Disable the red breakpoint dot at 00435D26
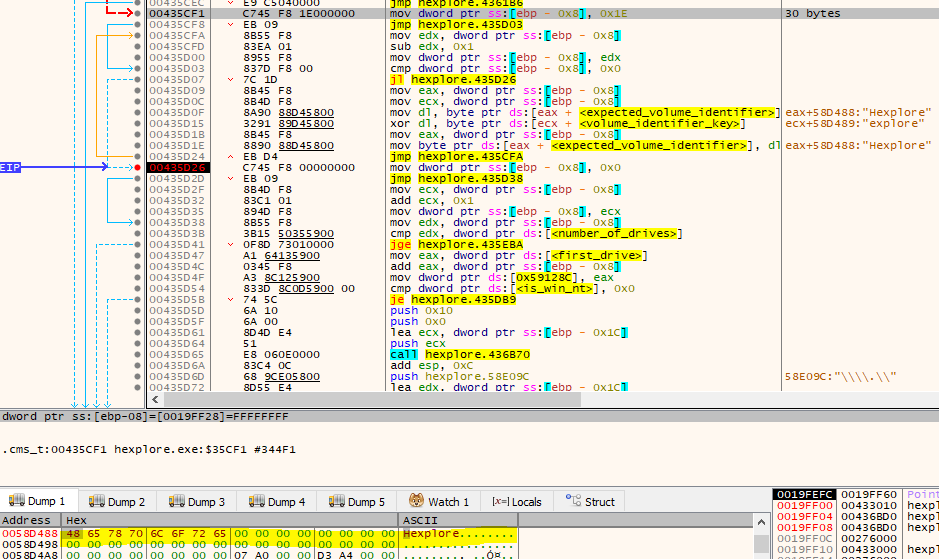939x559 pixels. click(x=138, y=168)
